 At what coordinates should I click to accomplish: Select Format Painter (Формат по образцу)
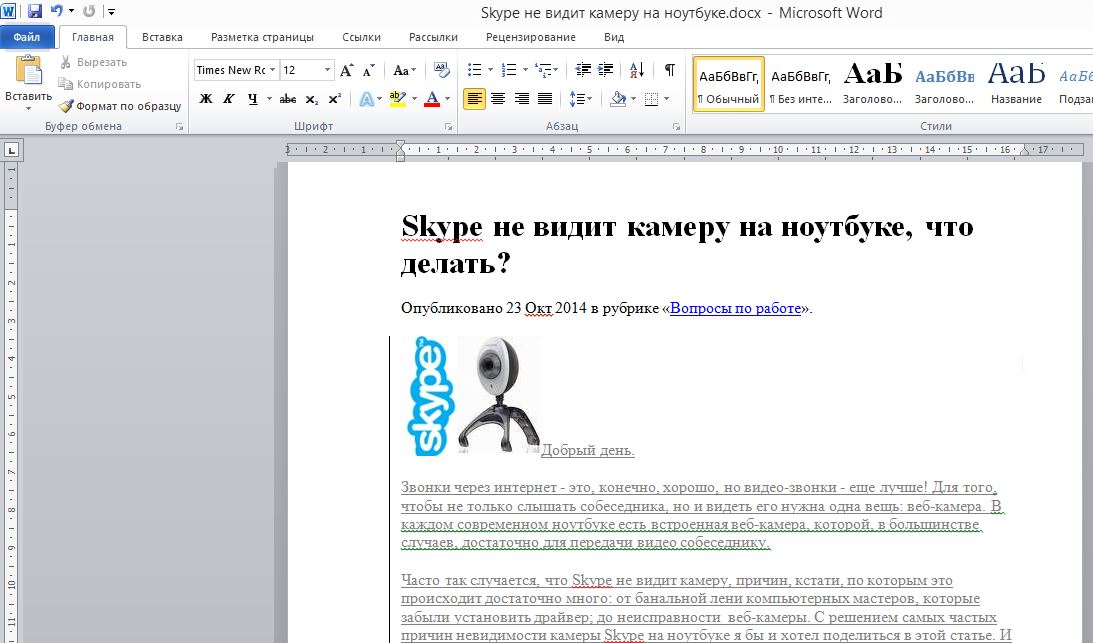coord(120,106)
